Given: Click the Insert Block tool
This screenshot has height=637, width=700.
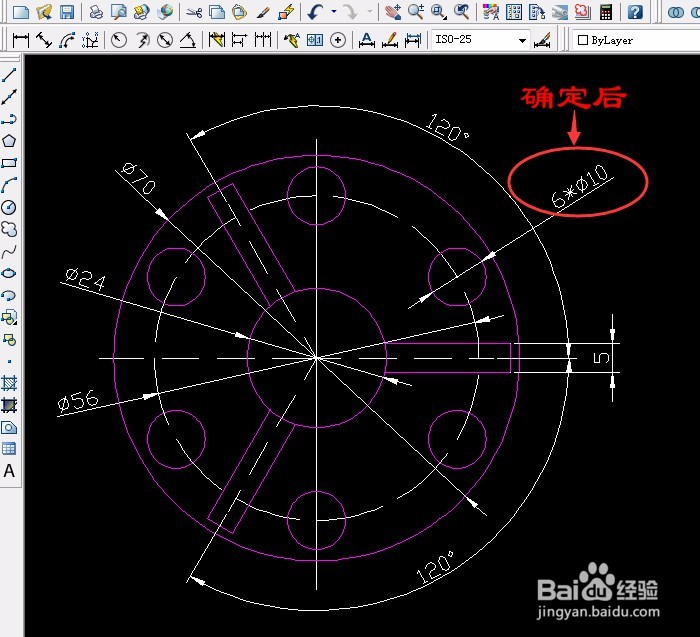Looking at the screenshot, I should click(9, 317).
